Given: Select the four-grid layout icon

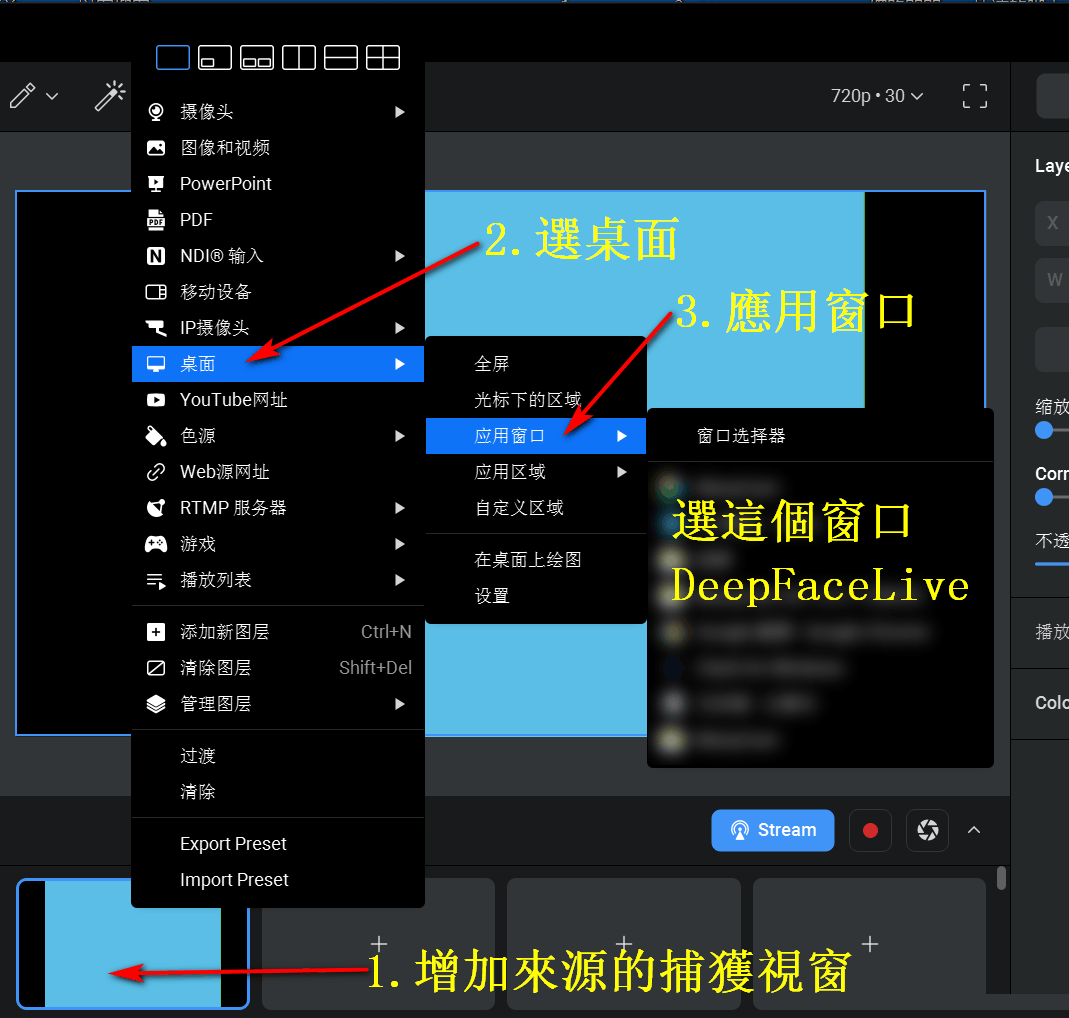Looking at the screenshot, I should tap(382, 58).
